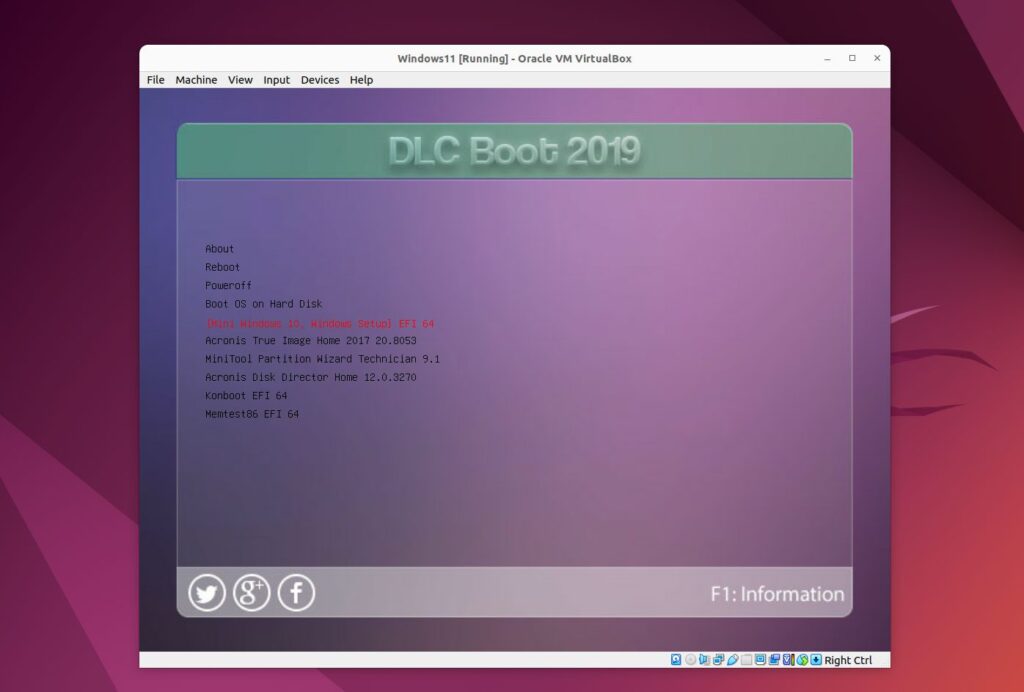Open the Input menu
This screenshot has height=692, width=1024.
276,80
